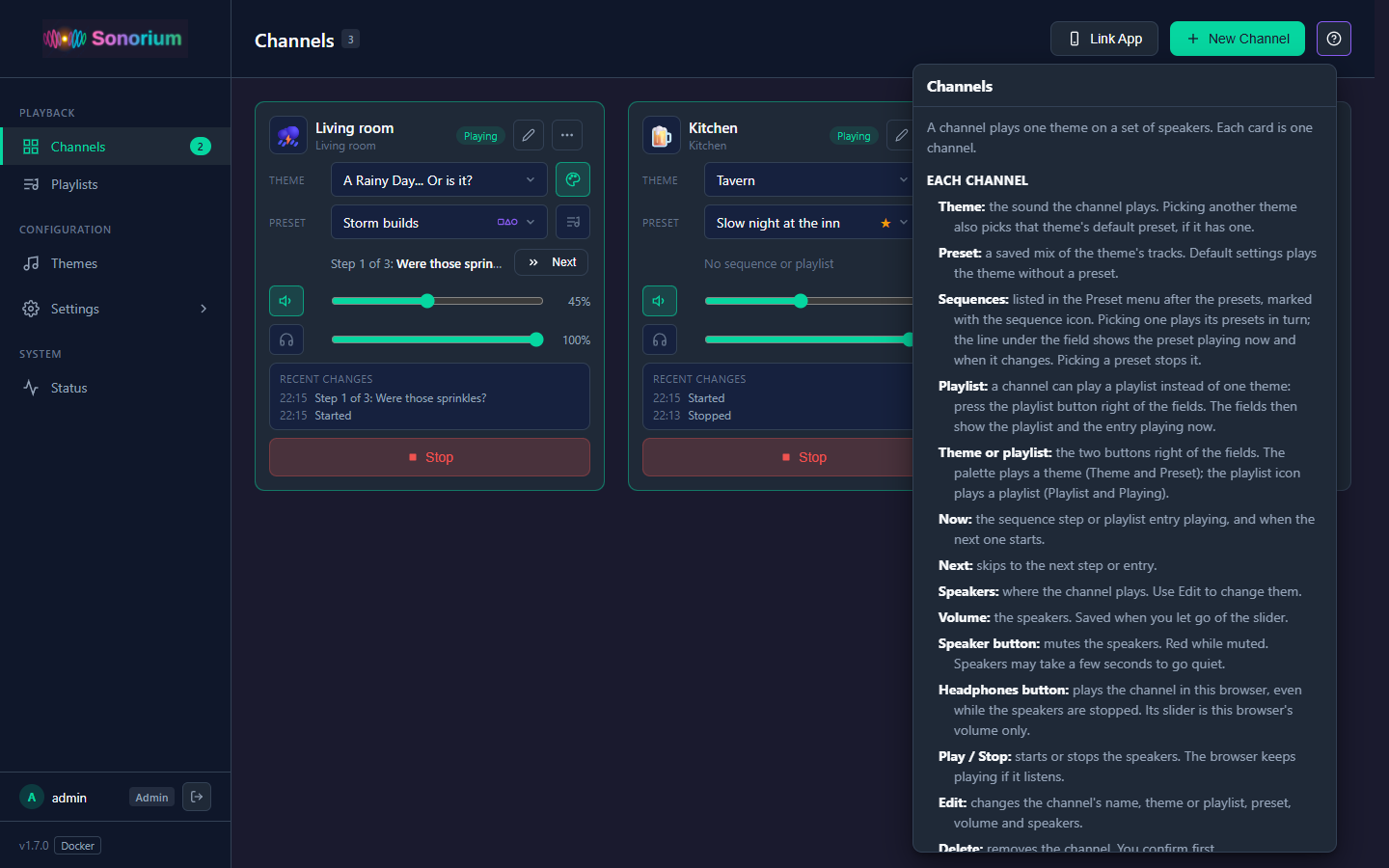Click the Living room channel thumbnail icon

(288, 136)
